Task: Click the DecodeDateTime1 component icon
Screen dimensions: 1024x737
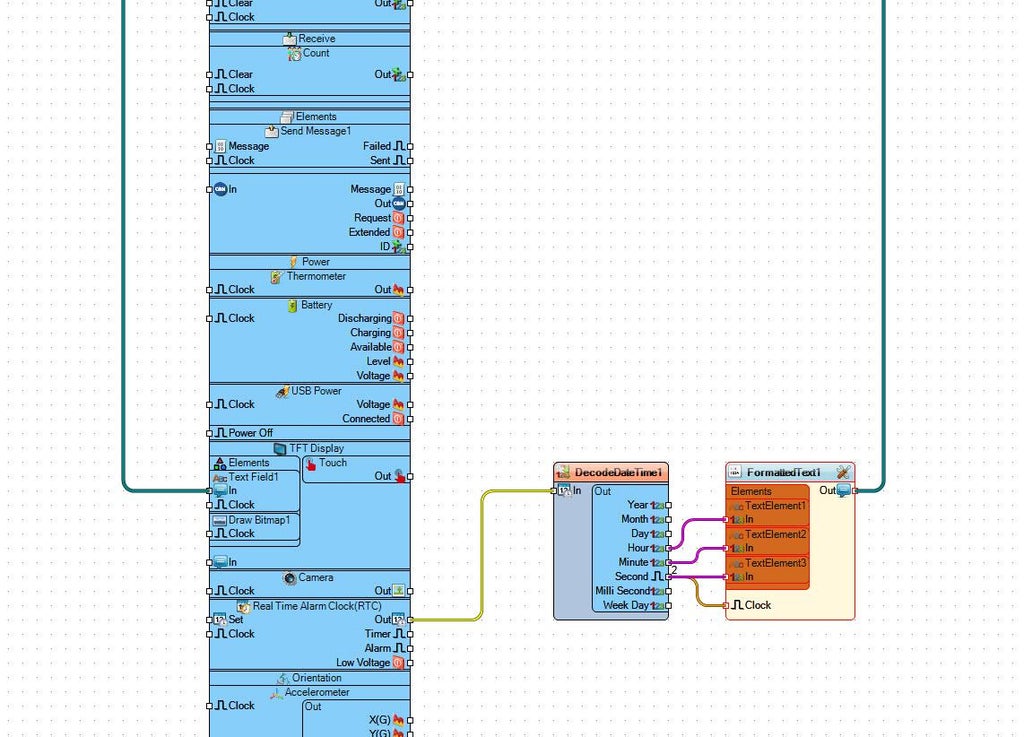Action: pyautogui.click(x=562, y=472)
